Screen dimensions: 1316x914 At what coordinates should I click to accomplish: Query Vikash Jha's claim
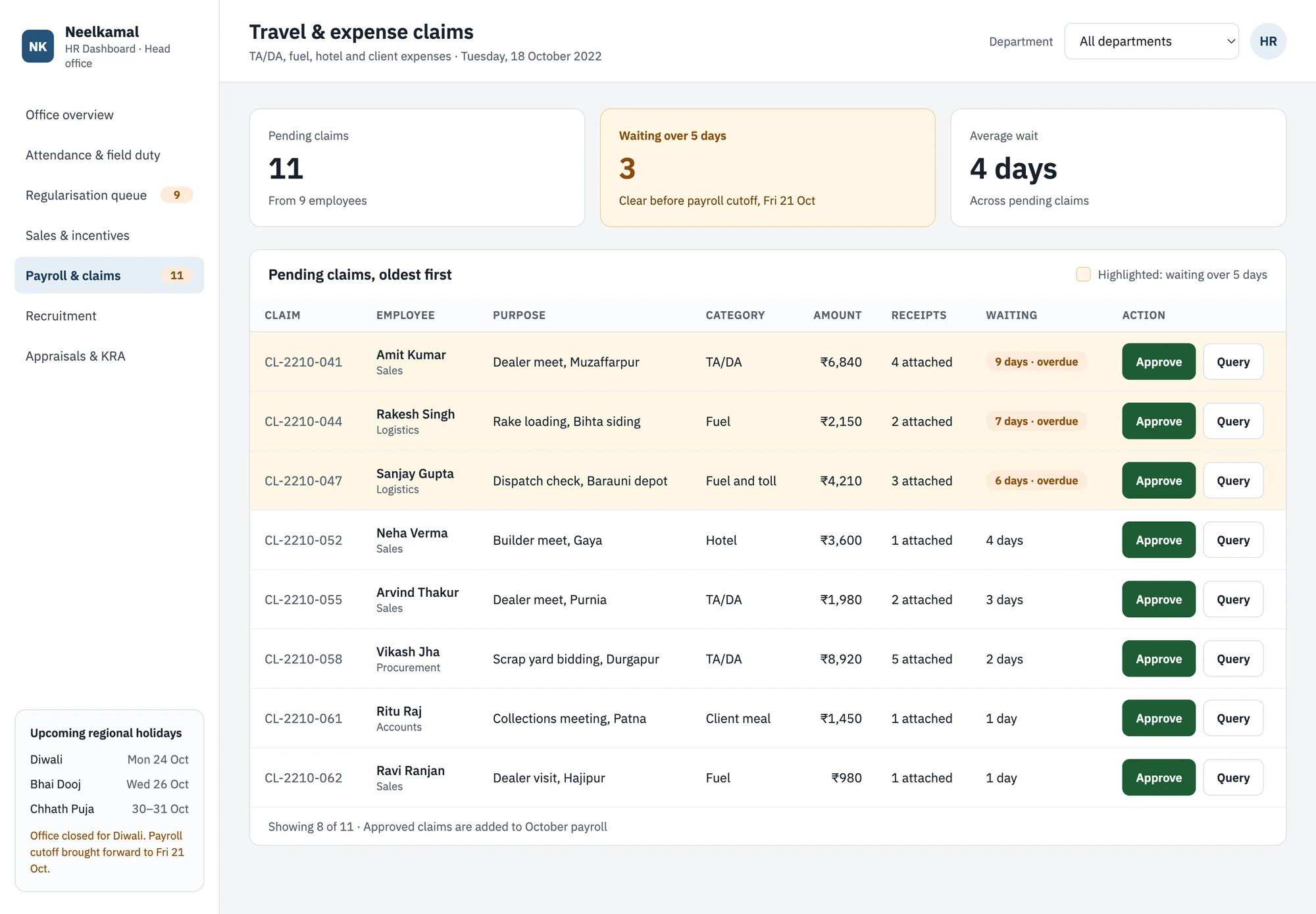pos(1232,659)
